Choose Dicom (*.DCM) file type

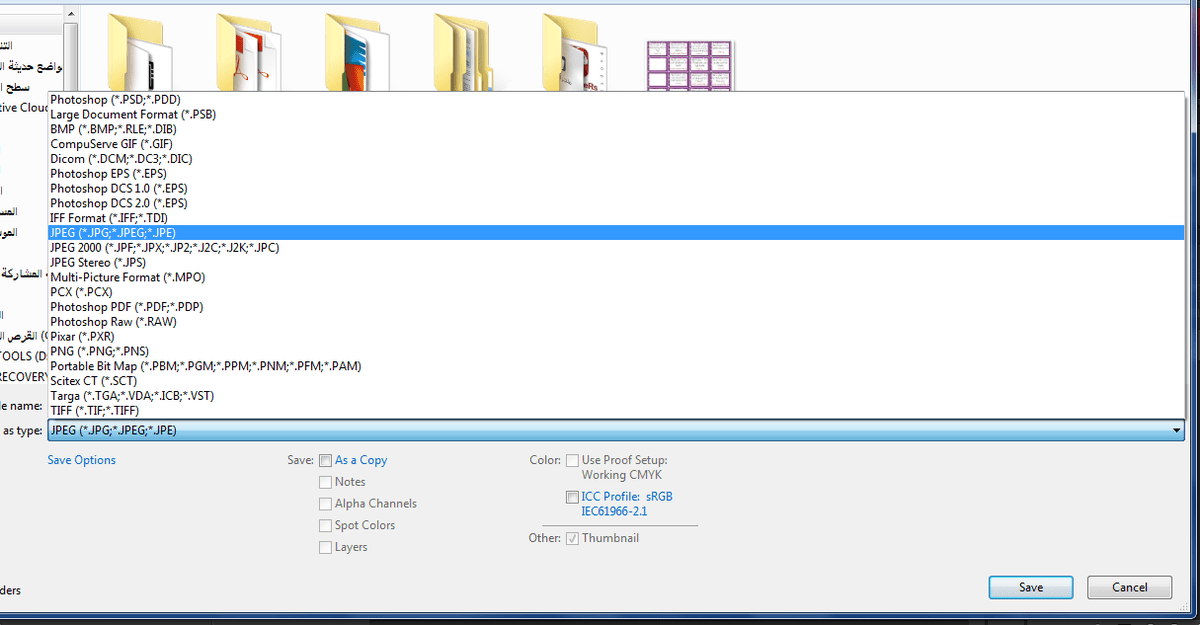(616, 159)
